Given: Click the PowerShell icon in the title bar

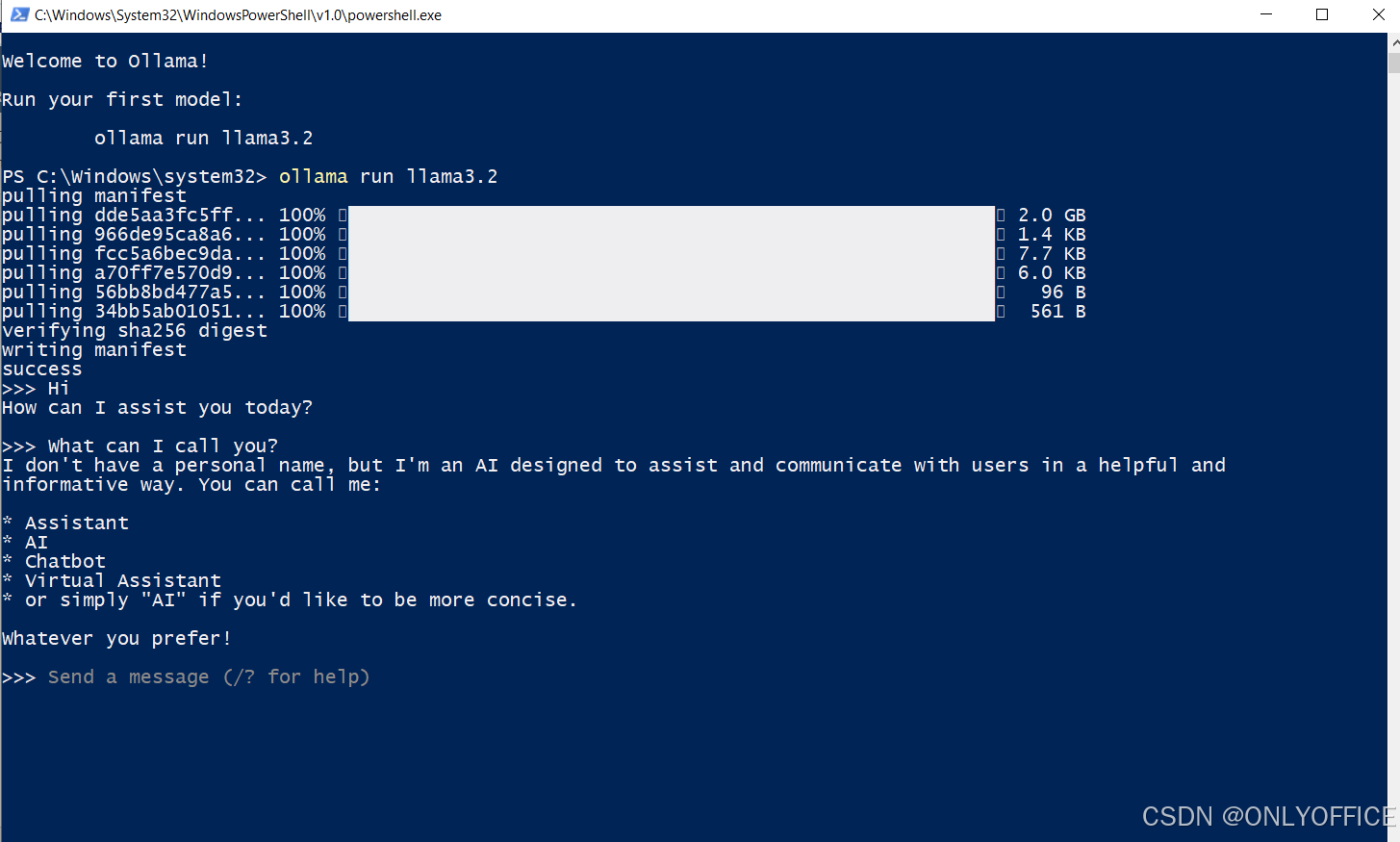Looking at the screenshot, I should [x=19, y=14].
